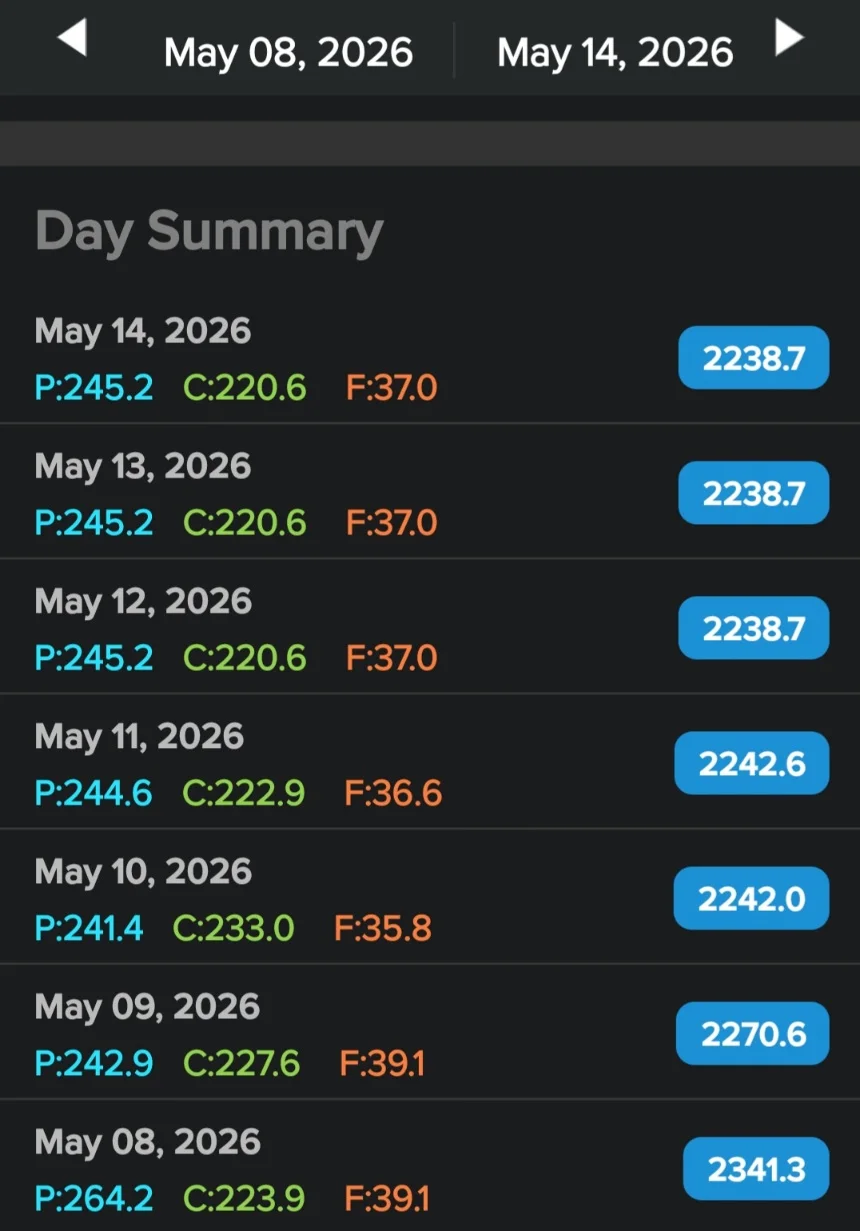Go to previous week with left arrow
The height and width of the screenshot is (1231, 860).
pyautogui.click(x=72, y=39)
